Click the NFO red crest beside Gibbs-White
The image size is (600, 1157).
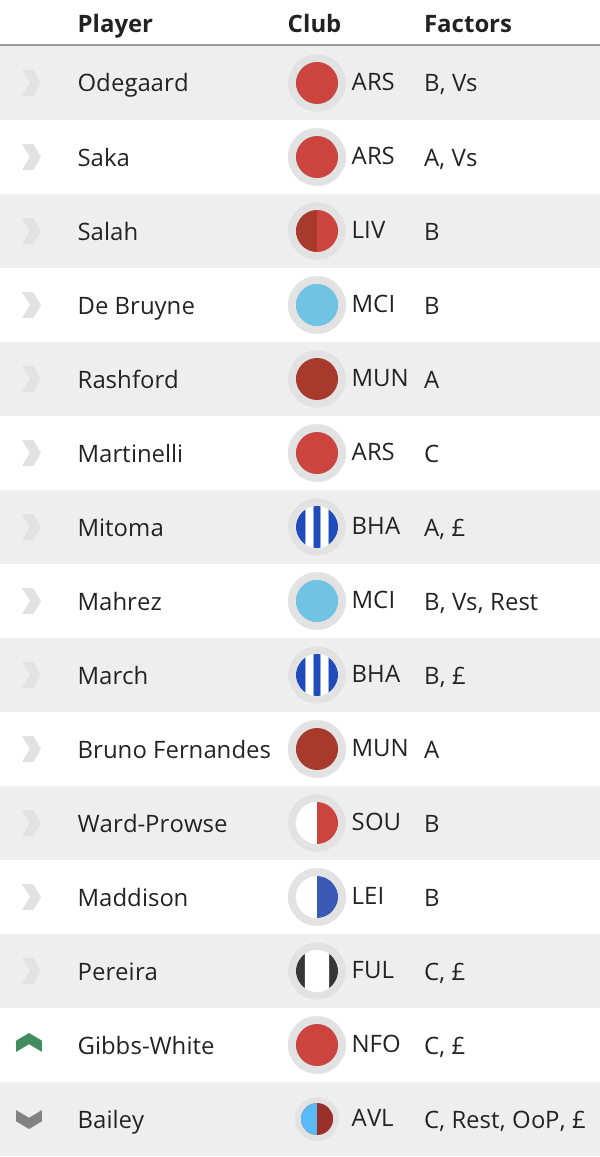click(x=316, y=1044)
